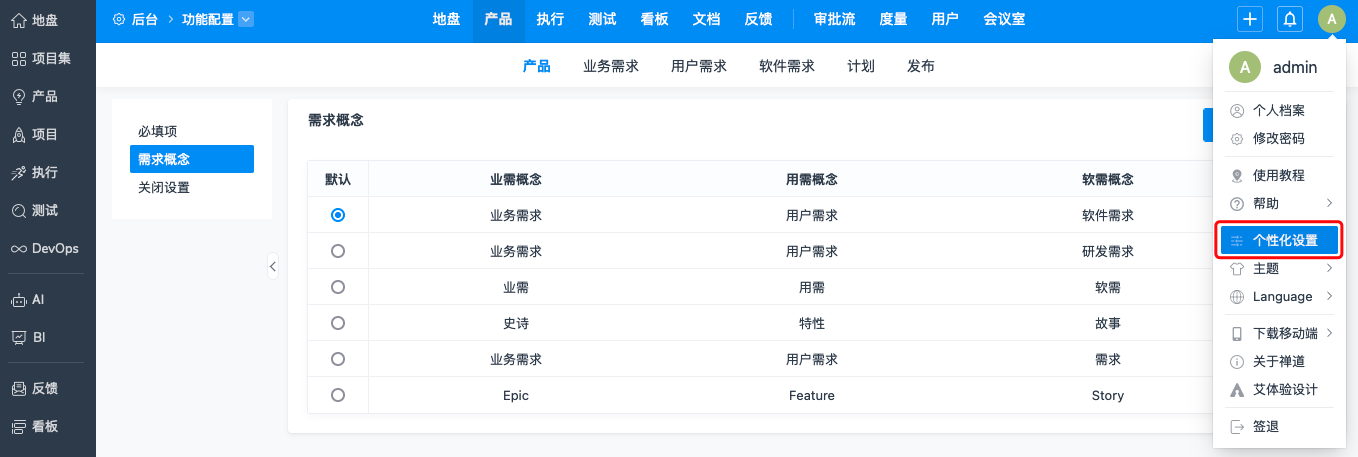This screenshot has width=1358, height=457.
Task: Click 签退 to log out
Action: pos(1265,426)
